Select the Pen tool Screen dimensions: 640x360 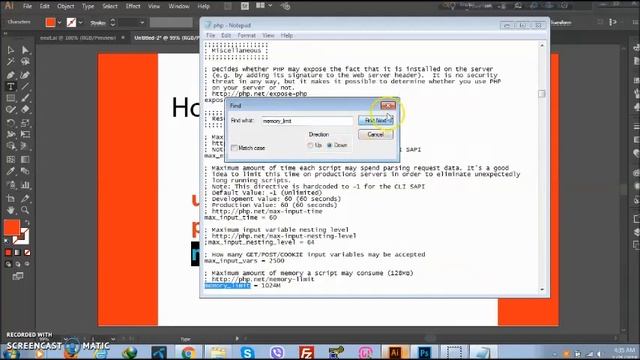tap(11, 75)
